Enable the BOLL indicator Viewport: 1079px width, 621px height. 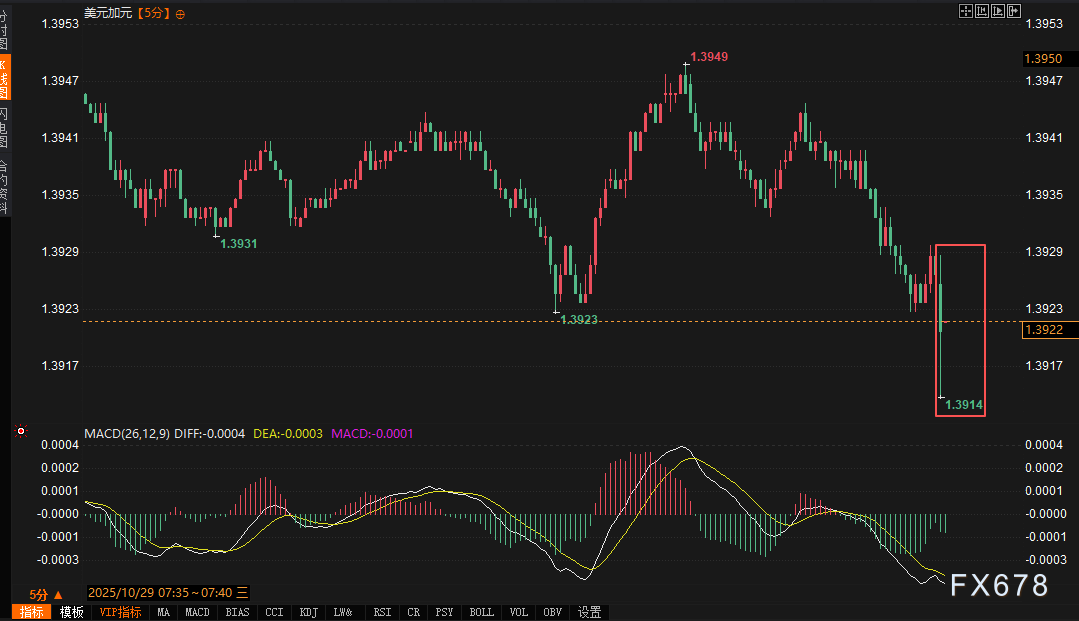481,612
